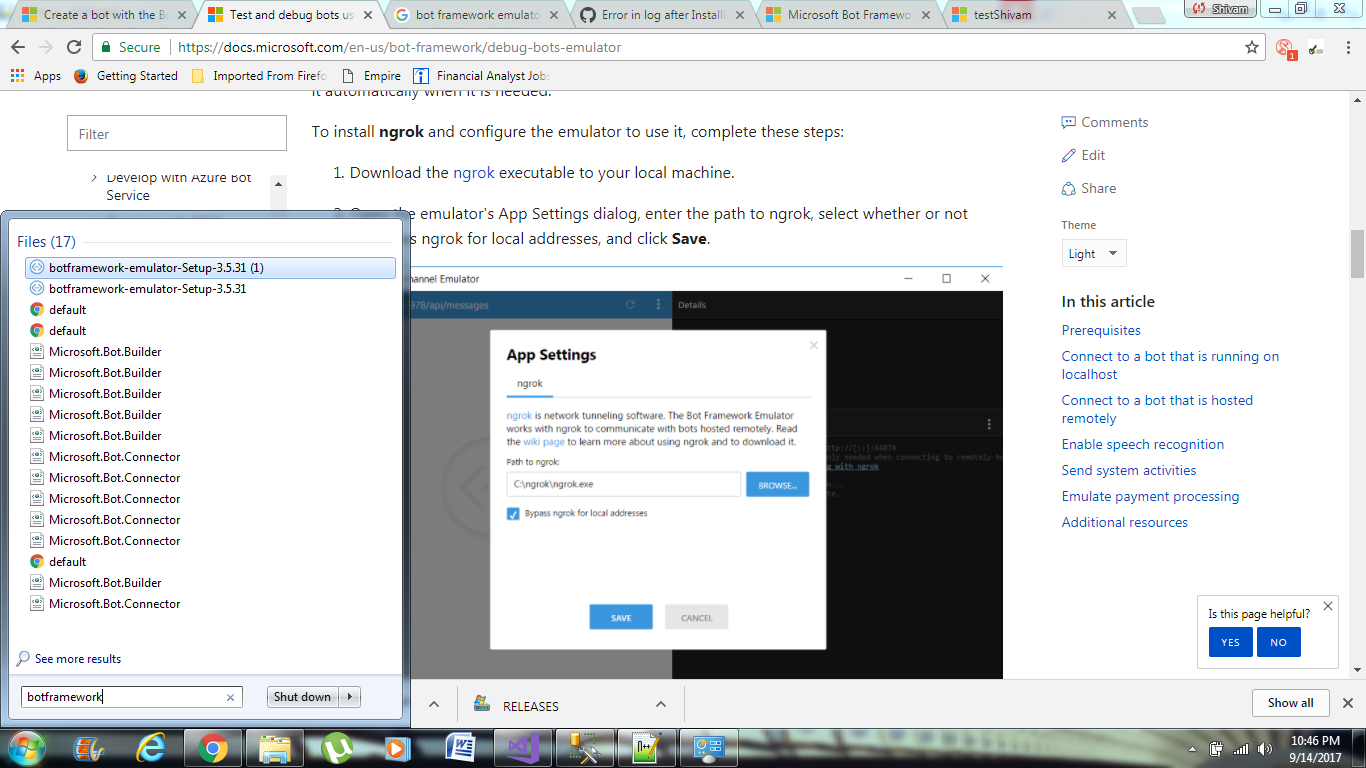This screenshot has width=1366, height=768.
Task: Click SAVE in the App Settings dialog
Action: coord(620,617)
